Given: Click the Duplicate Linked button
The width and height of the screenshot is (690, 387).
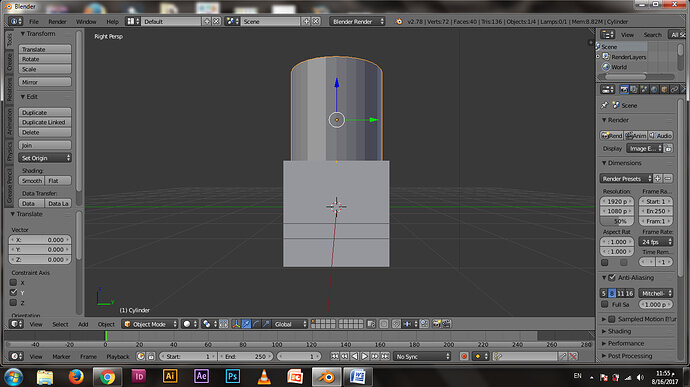Looking at the screenshot, I should click(x=45, y=122).
